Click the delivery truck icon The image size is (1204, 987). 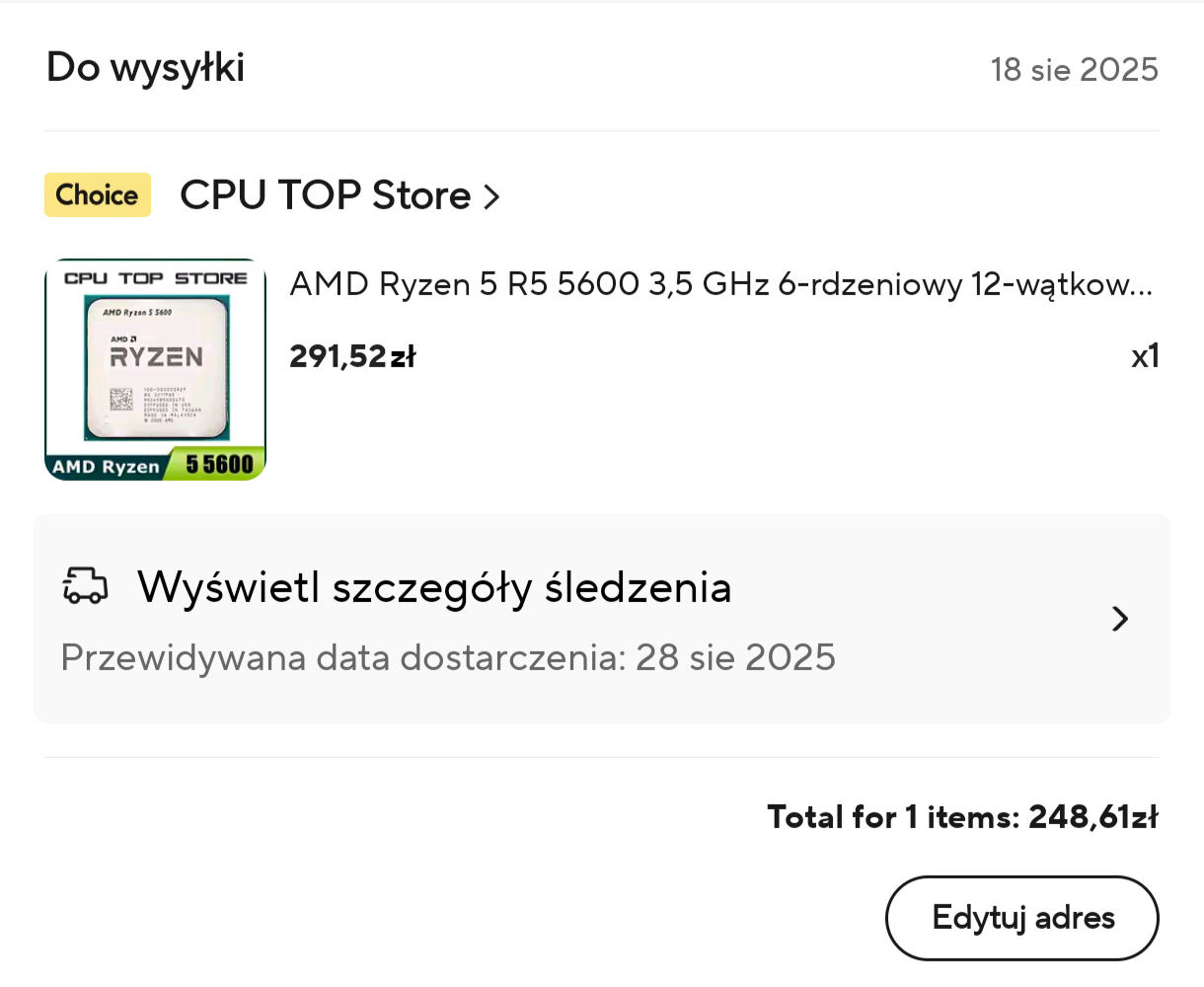(x=85, y=585)
